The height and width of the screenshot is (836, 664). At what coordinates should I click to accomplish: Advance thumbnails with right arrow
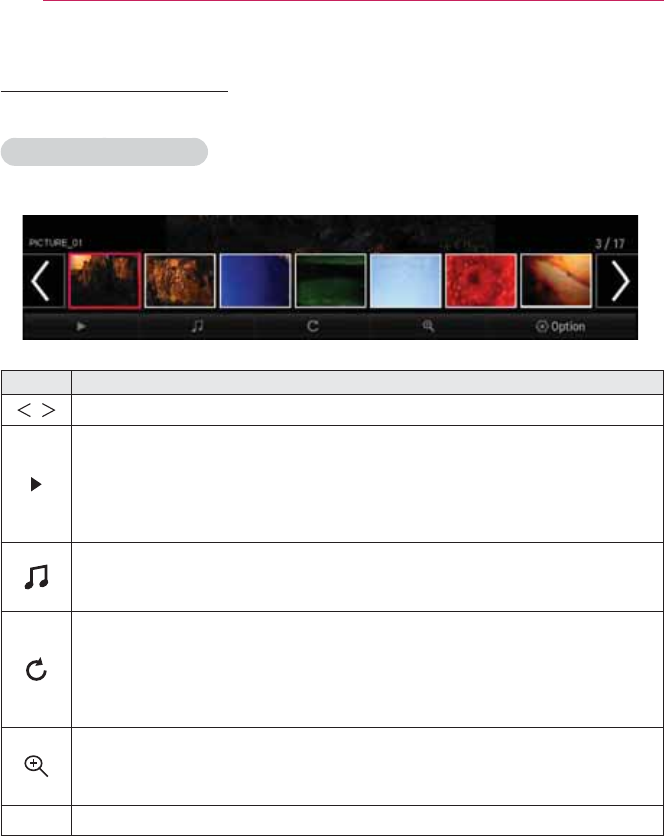tap(619, 281)
